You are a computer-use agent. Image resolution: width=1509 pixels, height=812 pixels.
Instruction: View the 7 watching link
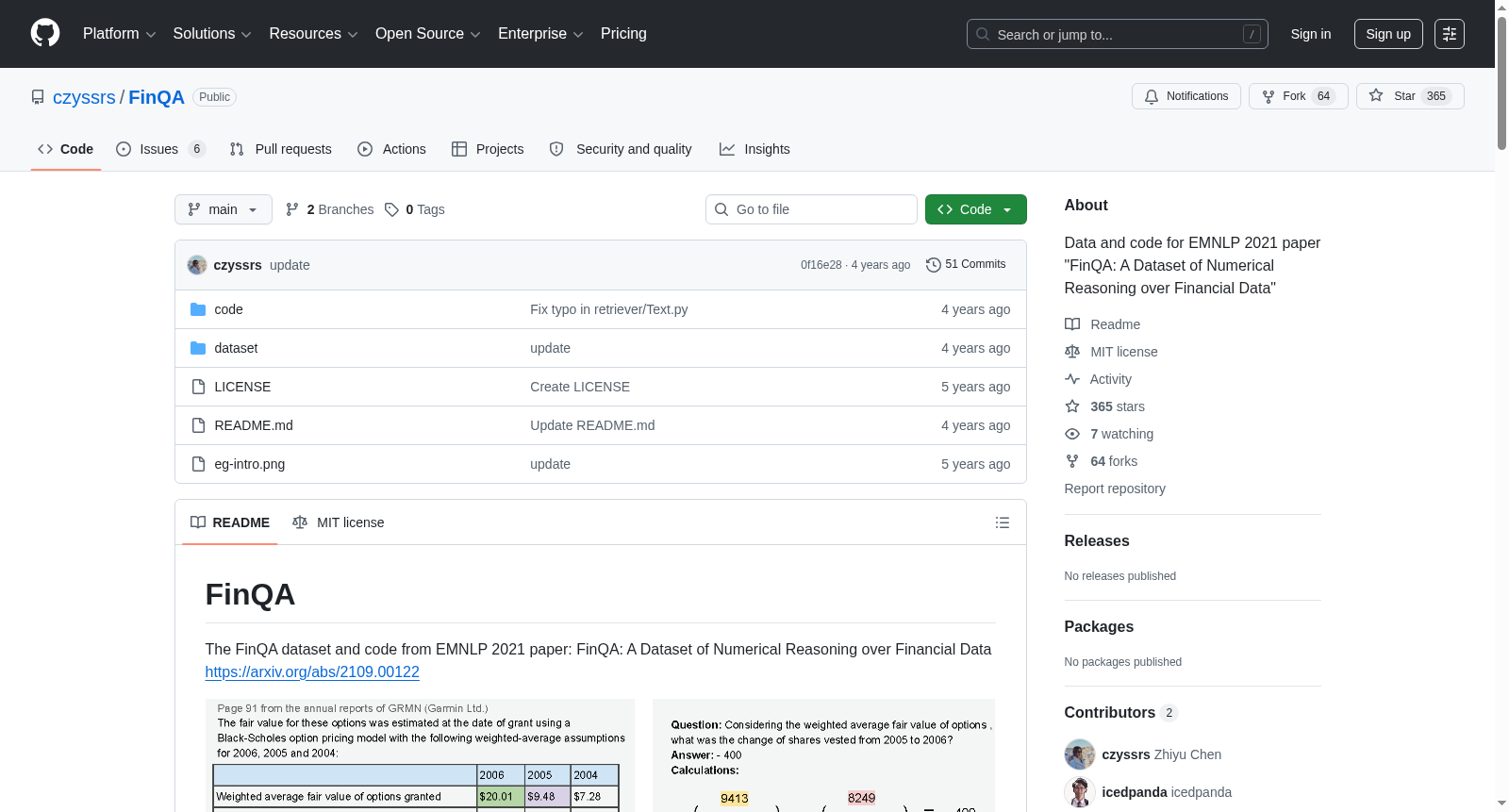pyautogui.click(x=1109, y=434)
